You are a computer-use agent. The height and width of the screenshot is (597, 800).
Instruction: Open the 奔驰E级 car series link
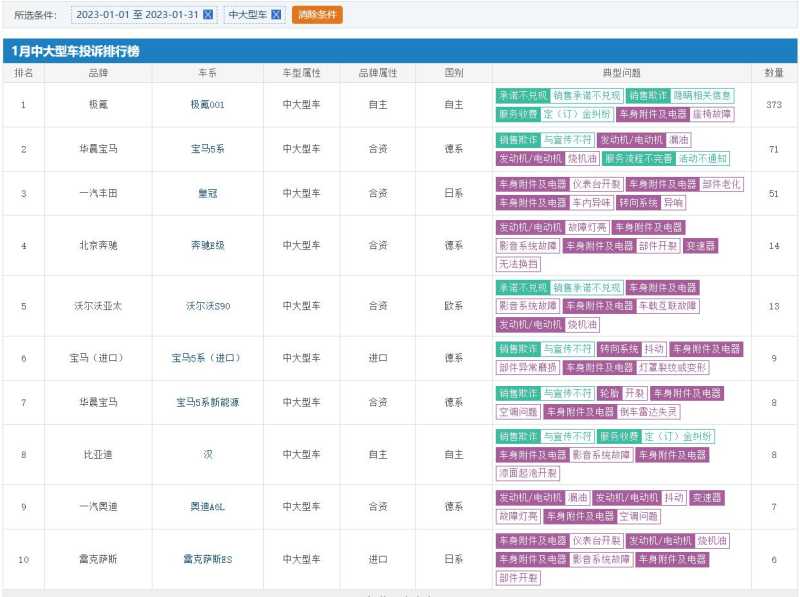208,245
